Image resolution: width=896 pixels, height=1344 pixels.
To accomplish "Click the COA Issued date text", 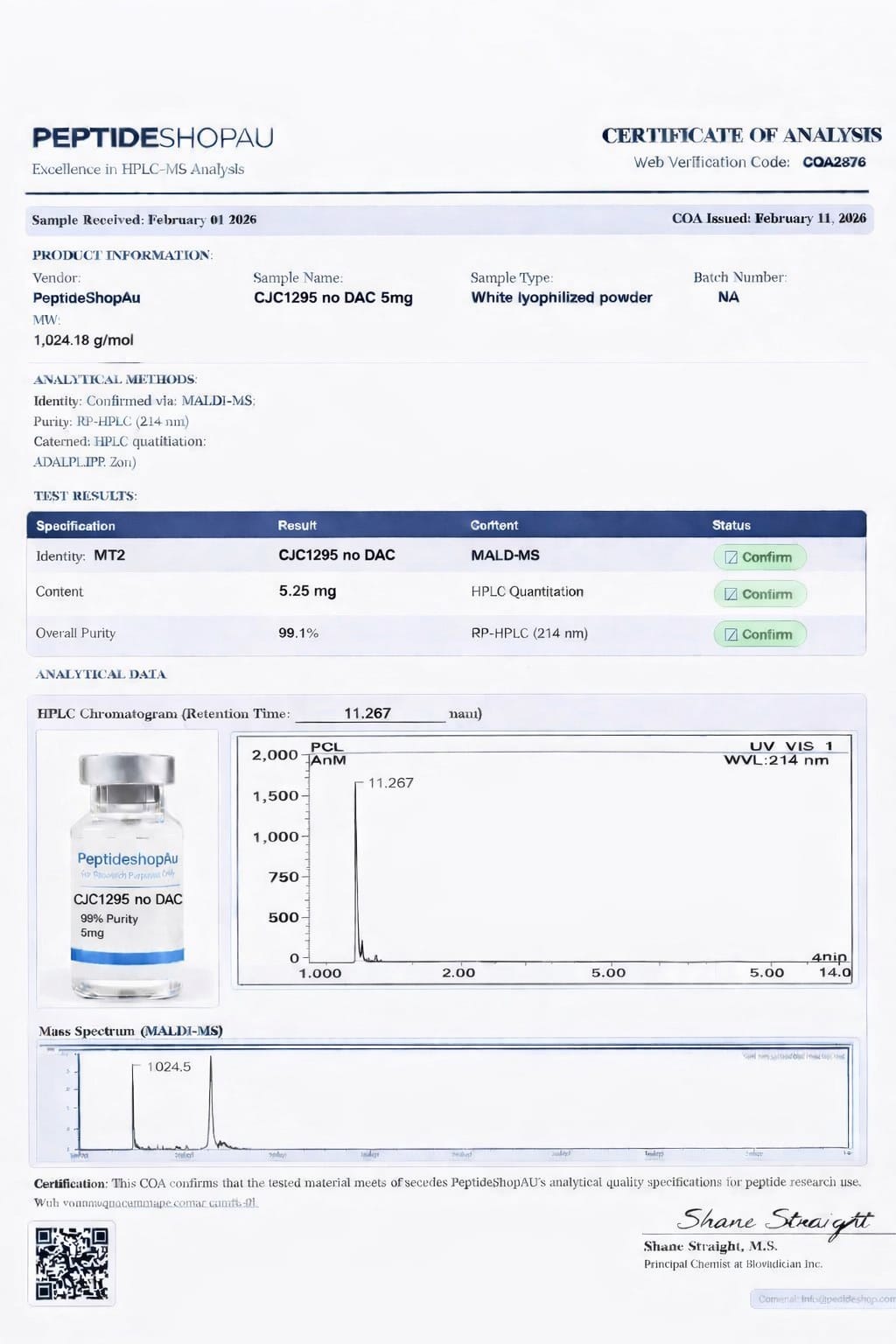I will point(769,218).
